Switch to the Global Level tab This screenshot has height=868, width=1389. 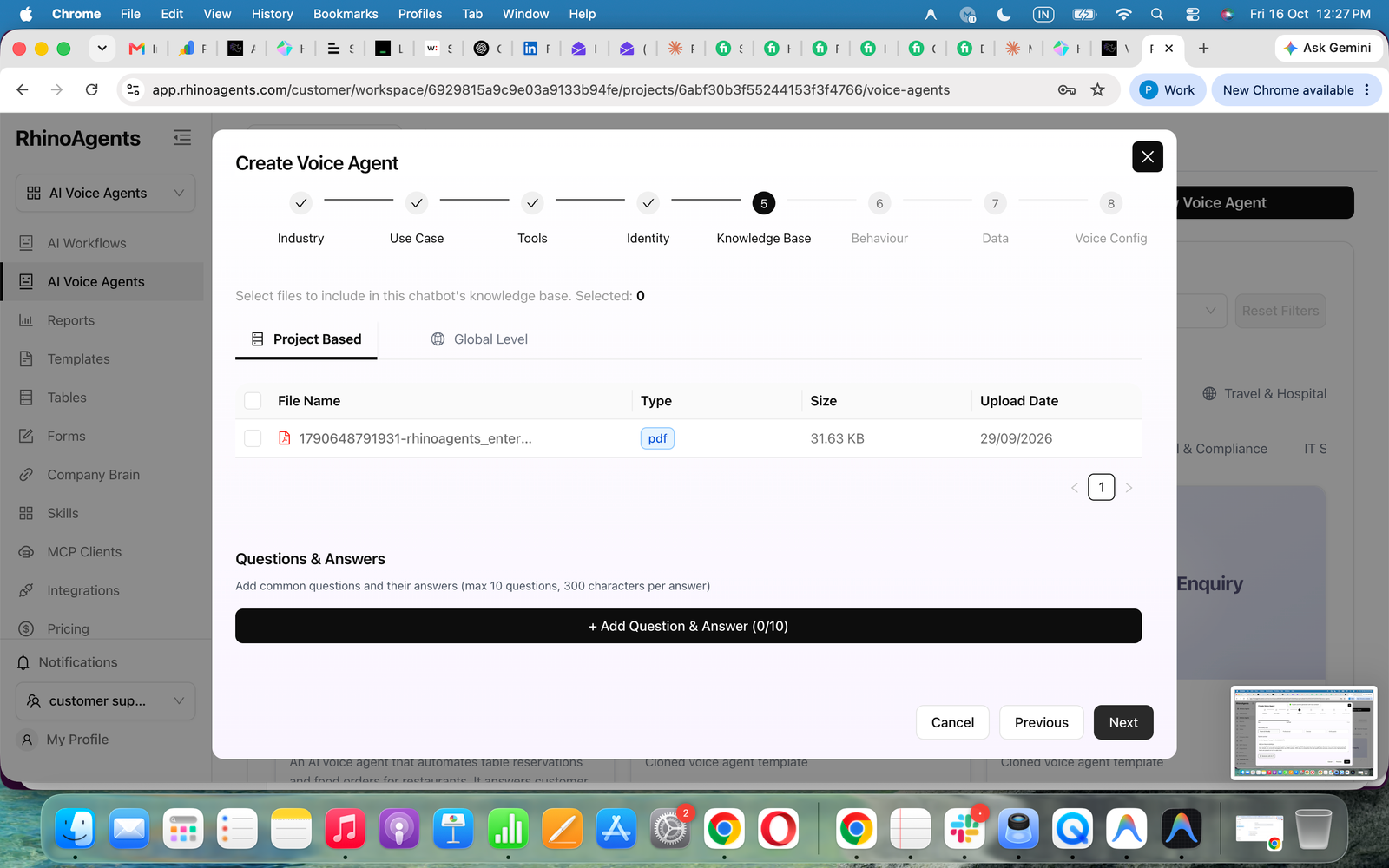479,339
